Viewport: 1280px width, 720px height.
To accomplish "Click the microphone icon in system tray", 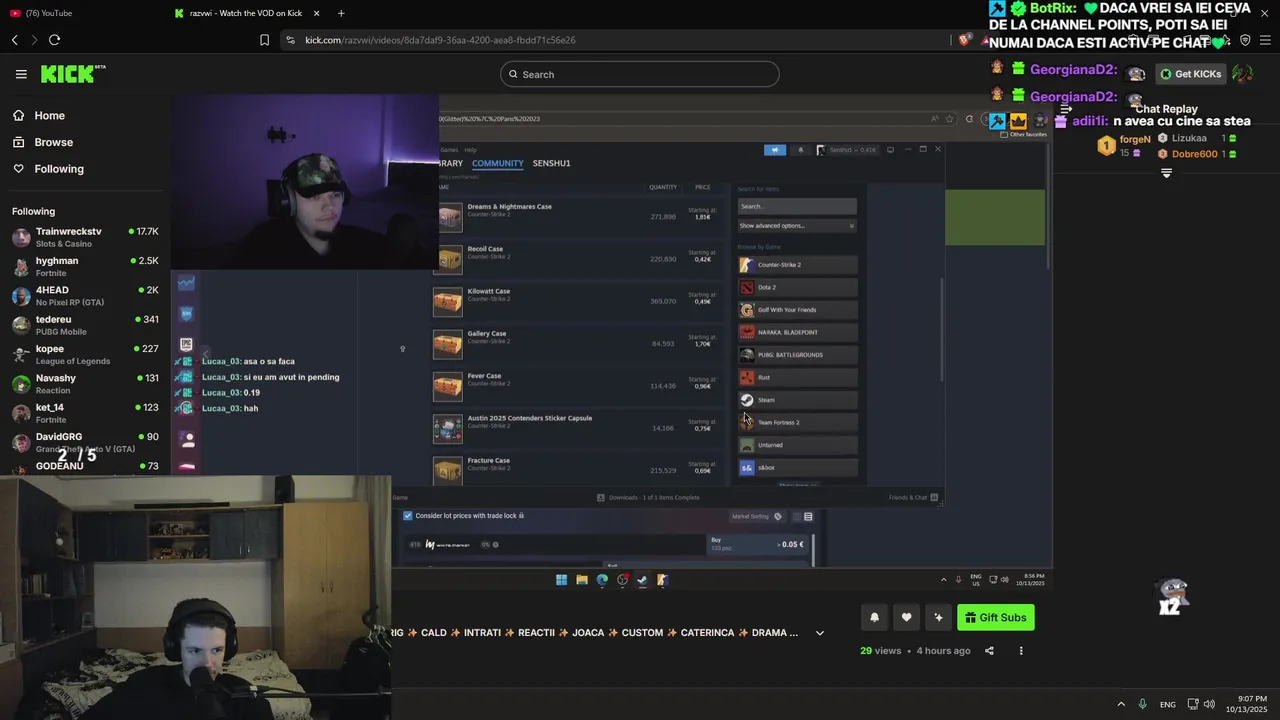I will coord(1142,704).
